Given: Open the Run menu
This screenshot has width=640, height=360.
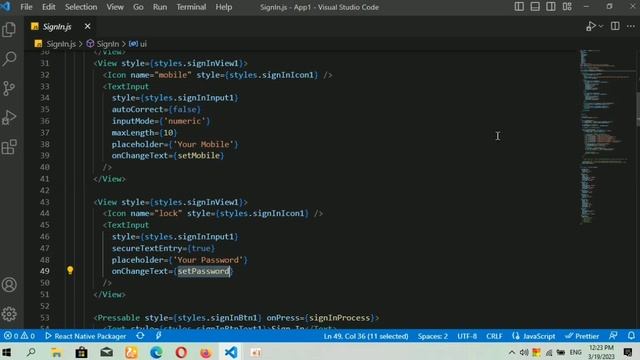Looking at the screenshot, I should (x=160, y=7).
